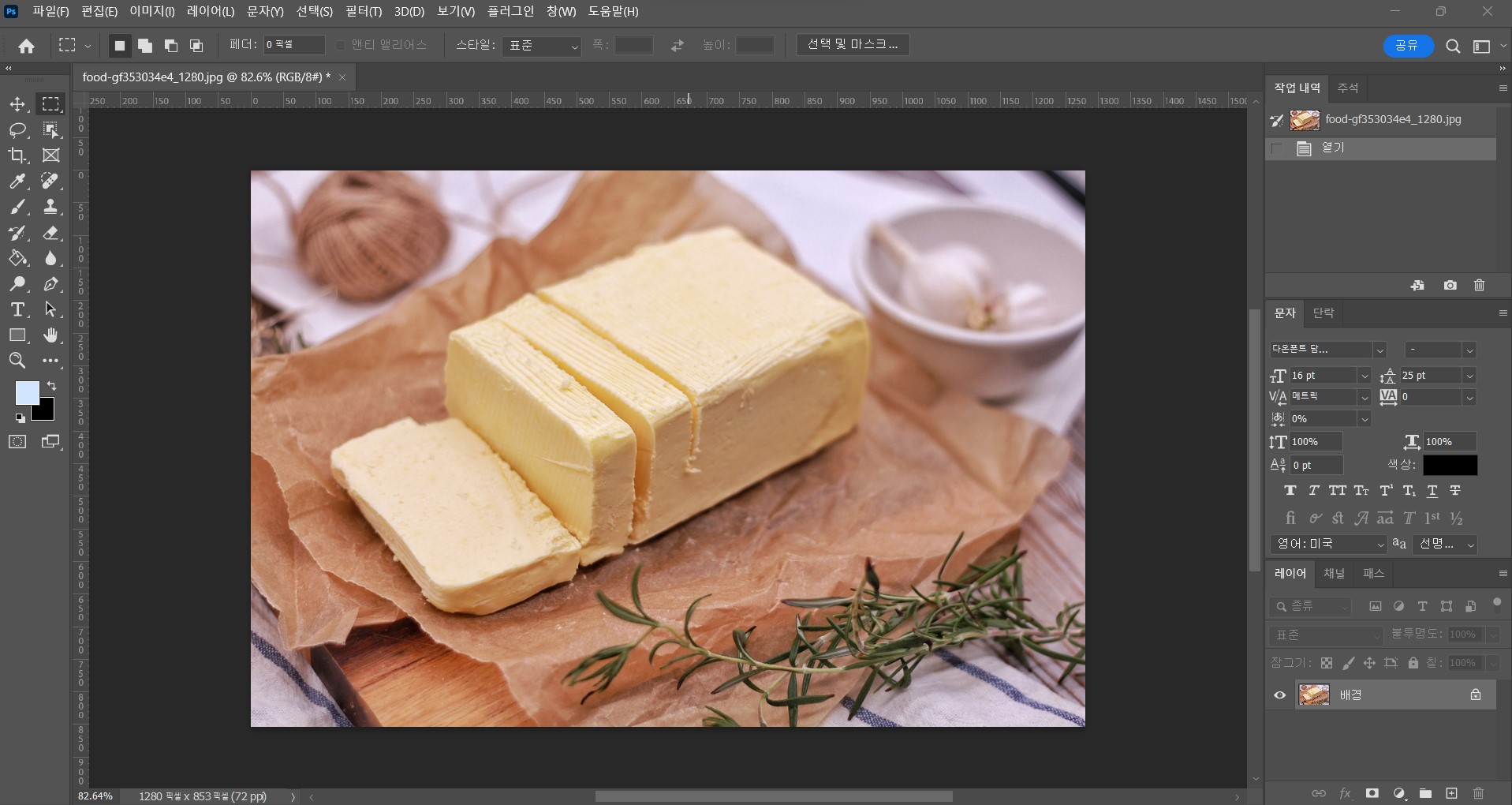The height and width of the screenshot is (805, 1512).
Task: Open the black background color swatch
Action: pyautogui.click(x=46, y=413)
